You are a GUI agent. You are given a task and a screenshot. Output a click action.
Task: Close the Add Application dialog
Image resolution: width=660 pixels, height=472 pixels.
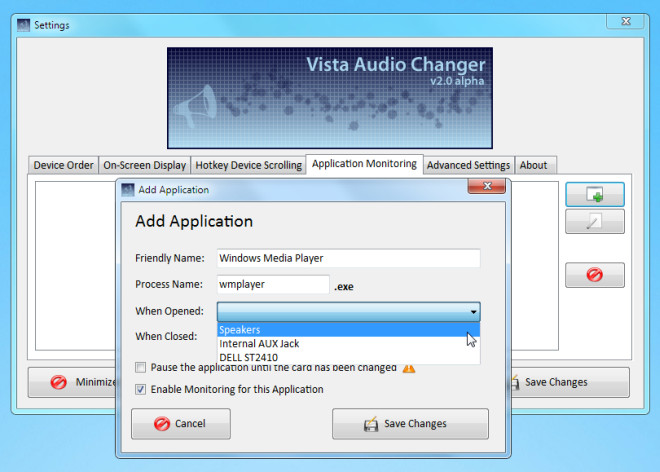pos(487,186)
